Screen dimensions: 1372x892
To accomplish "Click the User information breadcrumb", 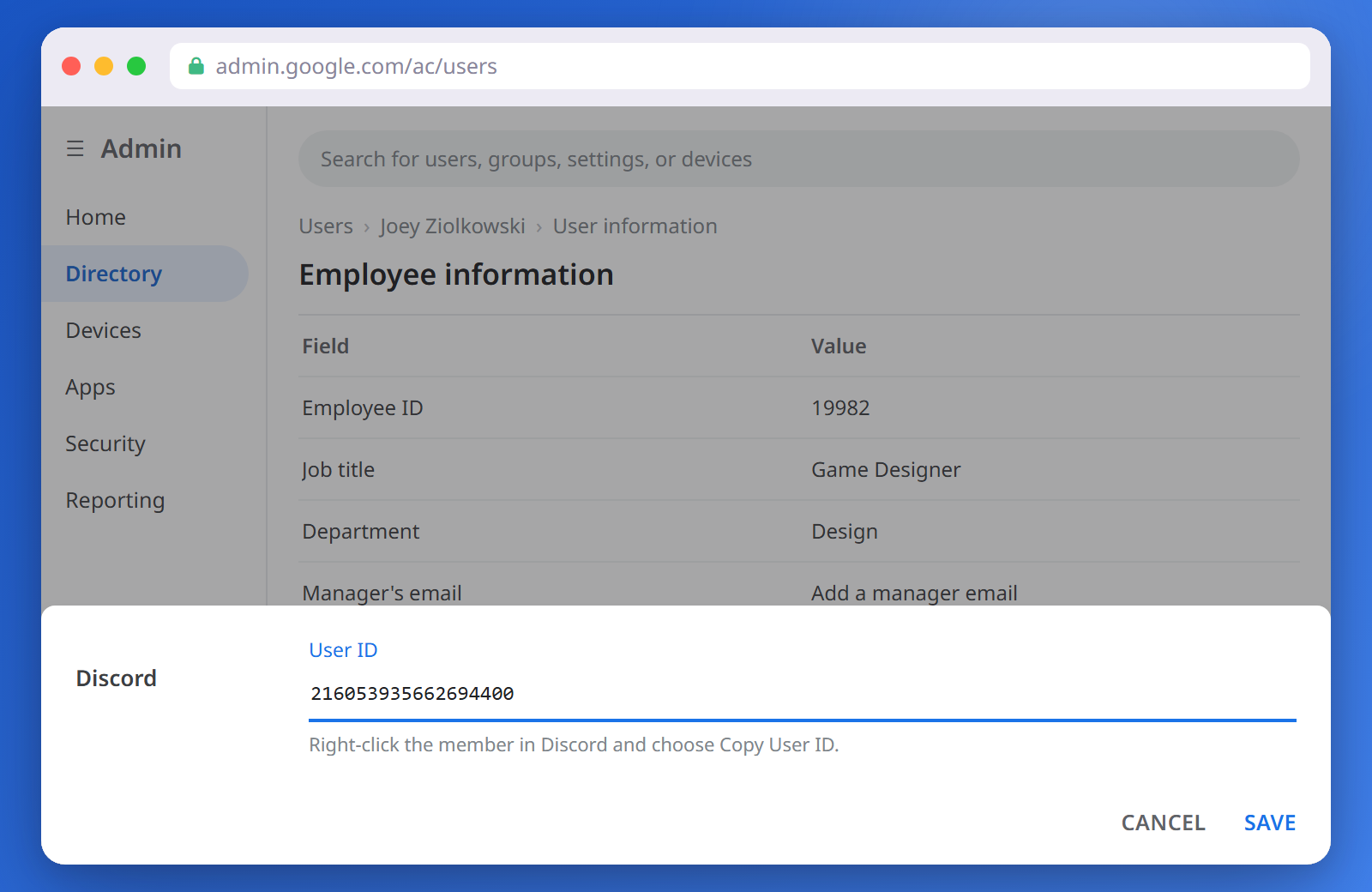I will [x=635, y=226].
